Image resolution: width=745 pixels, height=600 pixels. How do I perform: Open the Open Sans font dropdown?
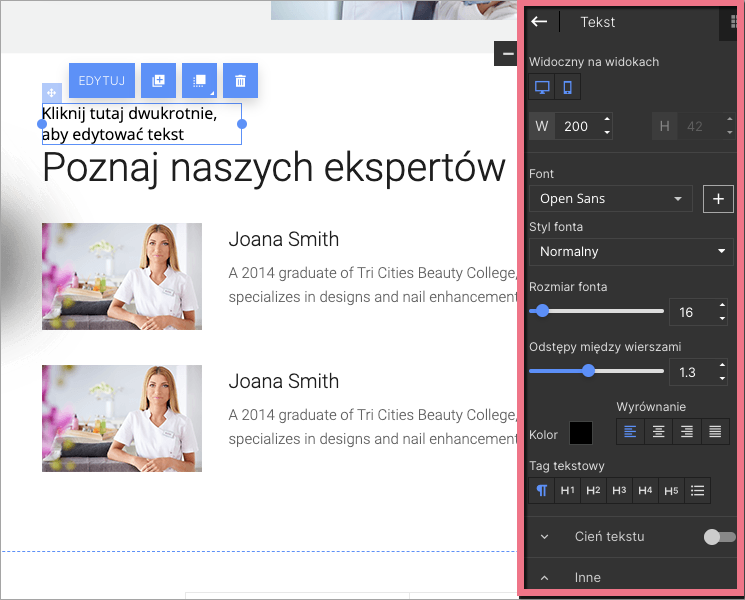point(610,198)
